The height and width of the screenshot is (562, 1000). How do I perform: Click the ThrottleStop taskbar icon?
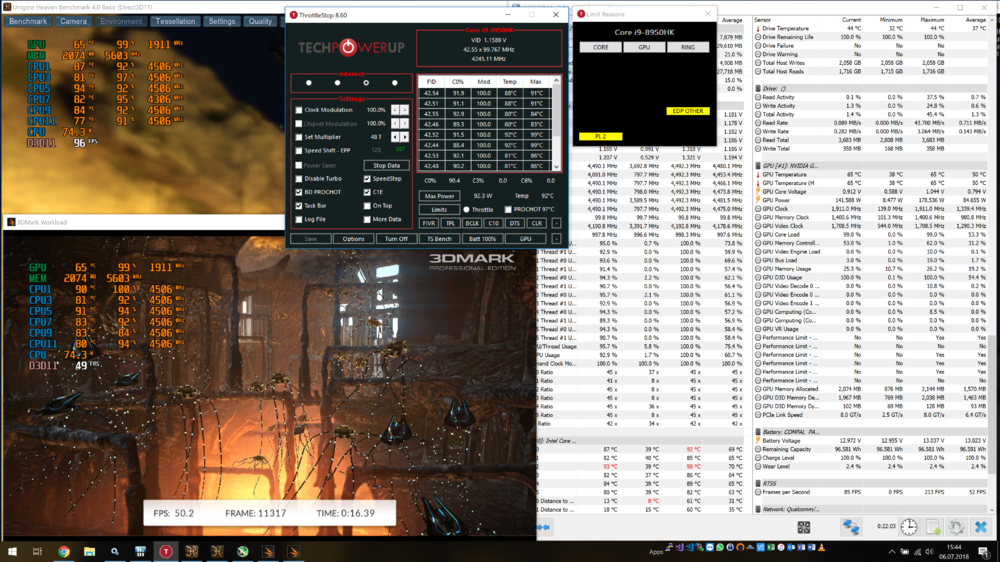[x=166, y=552]
